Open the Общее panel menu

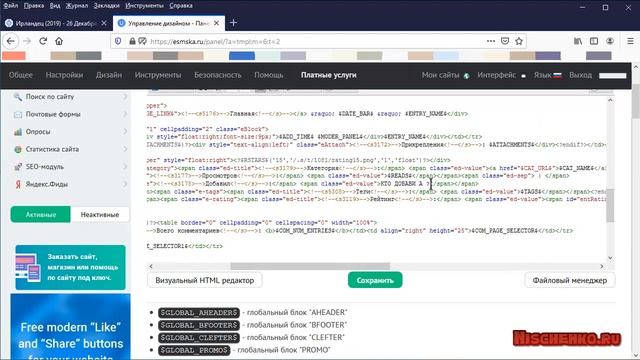pos(21,75)
